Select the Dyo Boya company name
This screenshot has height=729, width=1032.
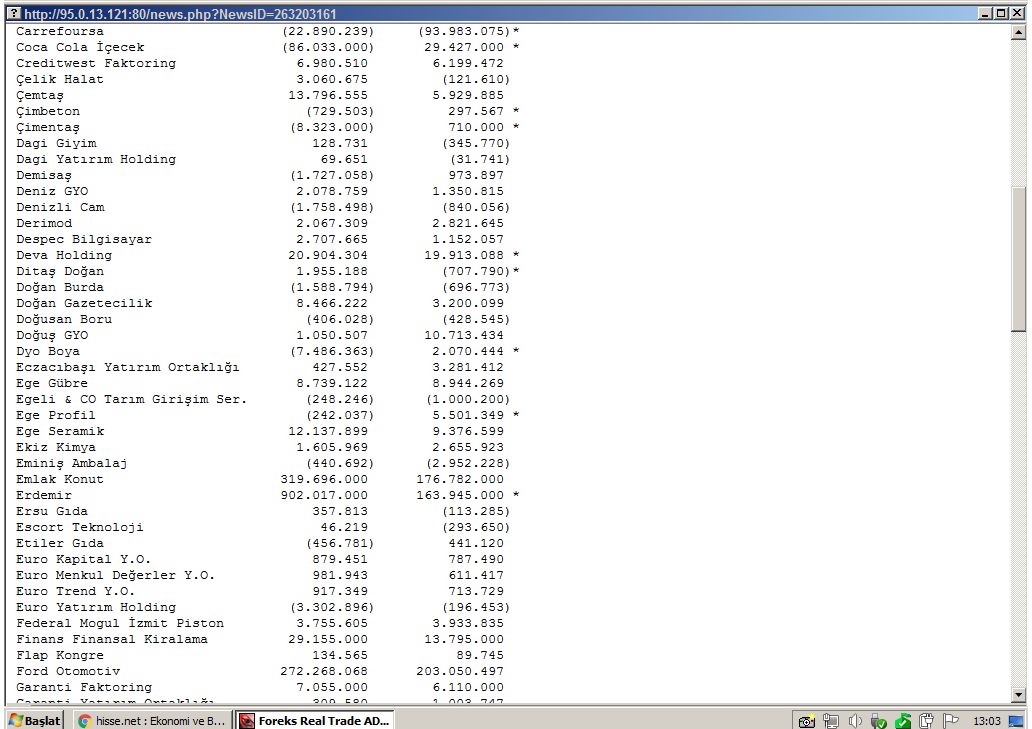48,351
